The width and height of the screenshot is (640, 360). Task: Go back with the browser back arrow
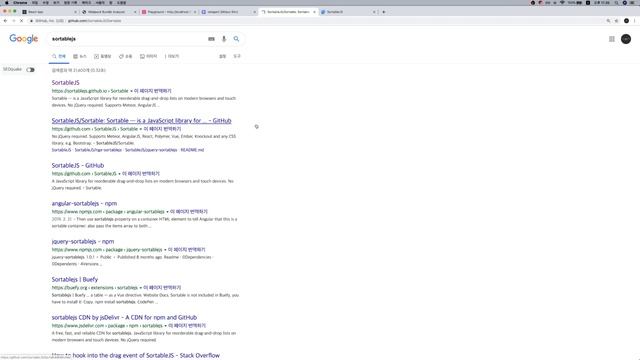click(x=5, y=20)
